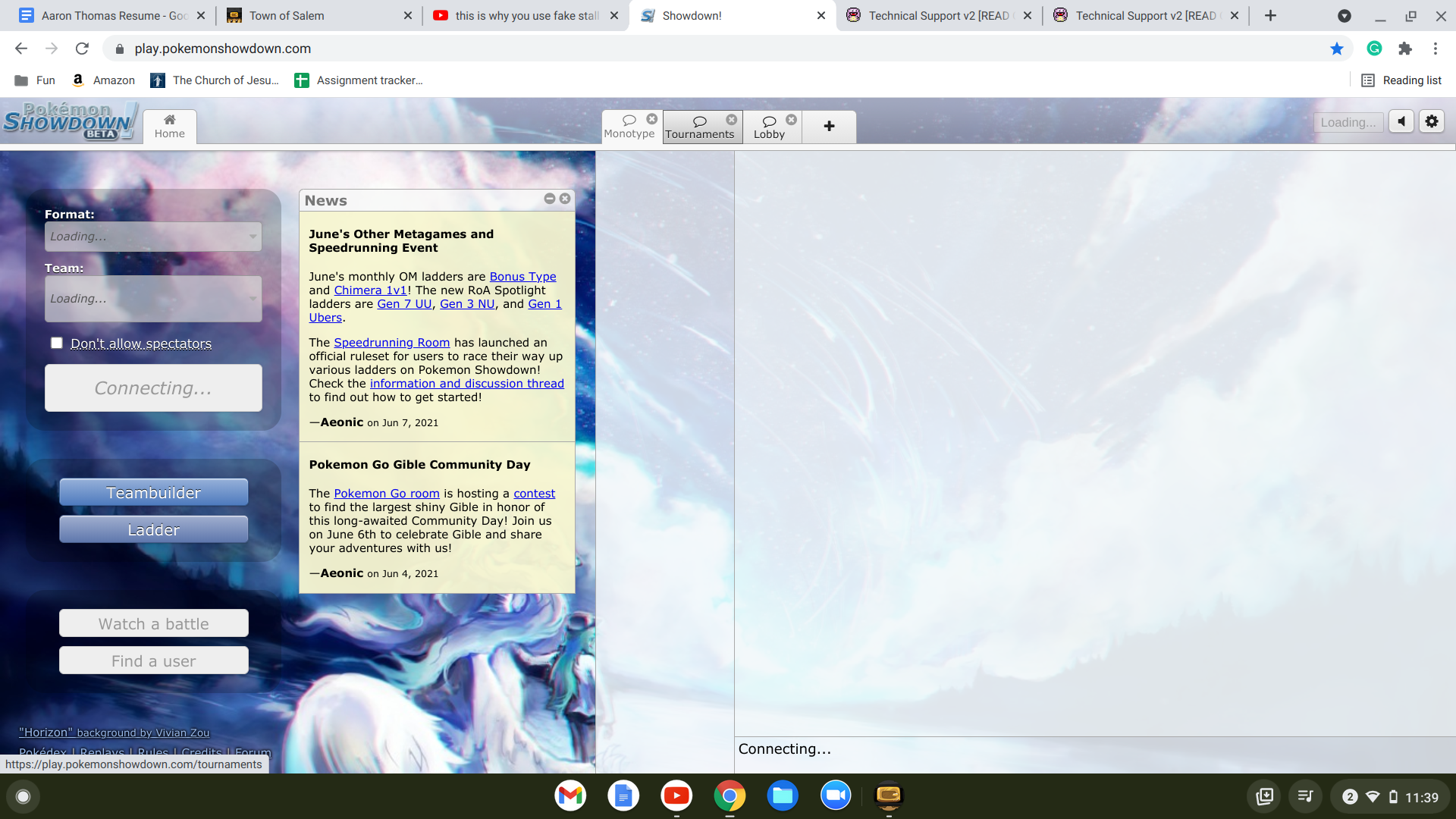Viewport: 1456px width, 819px height.
Task: Close the News panel
Action: point(565,199)
